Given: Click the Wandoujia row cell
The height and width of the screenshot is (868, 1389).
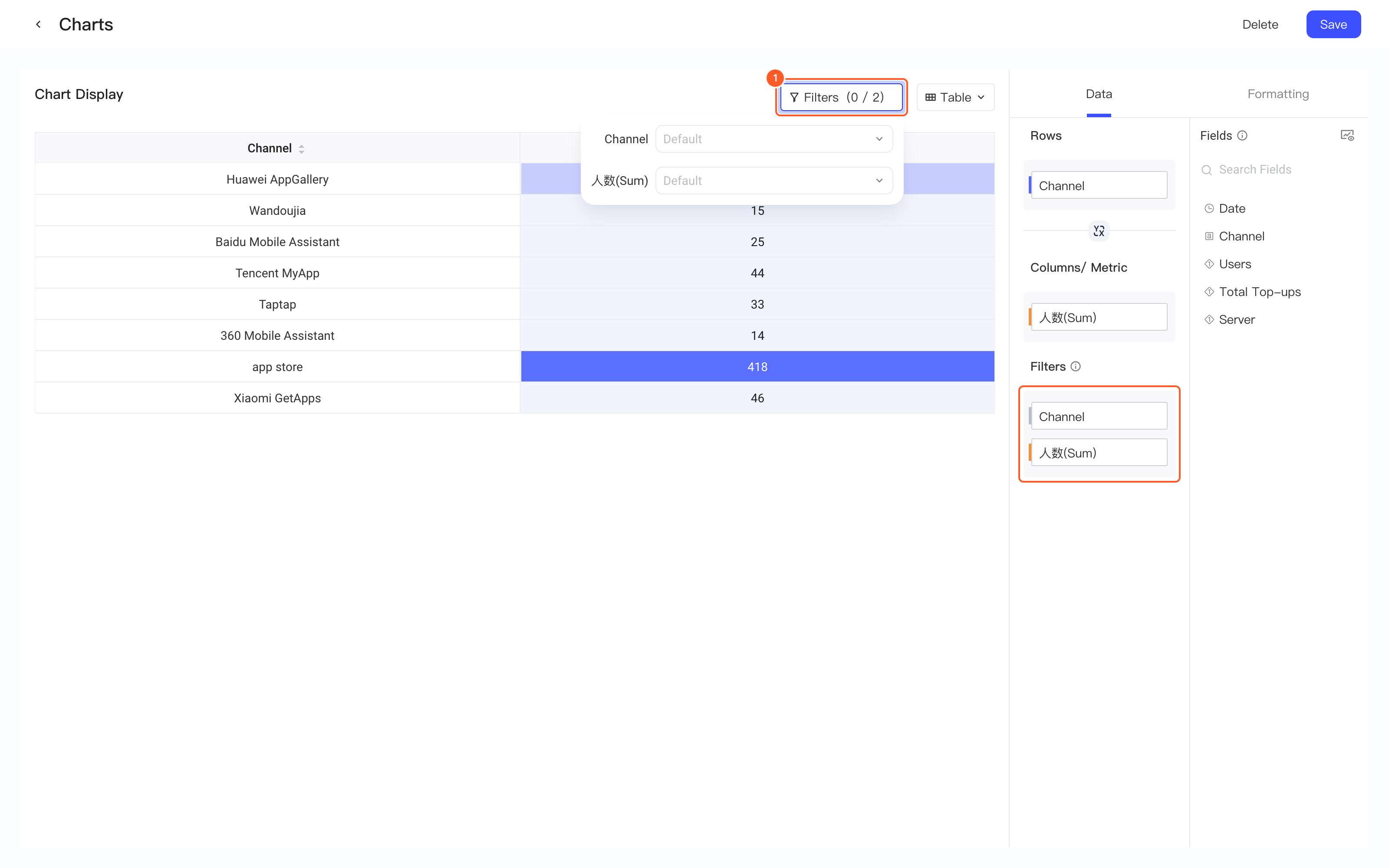Looking at the screenshot, I should pos(278,210).
